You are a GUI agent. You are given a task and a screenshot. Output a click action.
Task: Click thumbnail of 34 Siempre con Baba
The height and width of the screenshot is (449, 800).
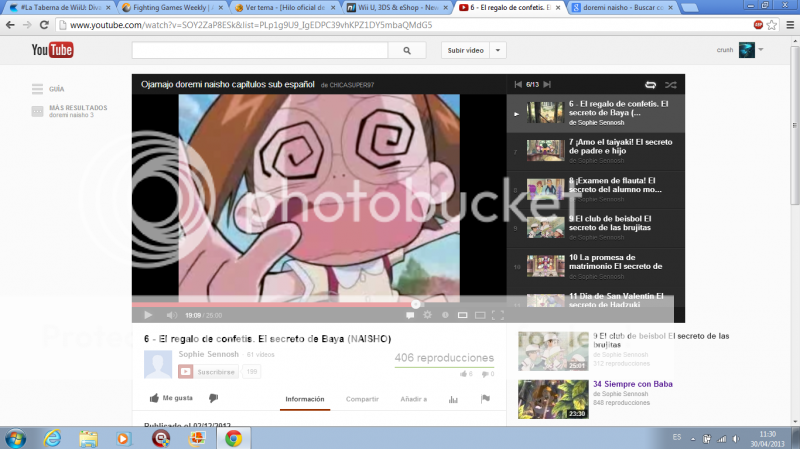tap(553, 399)
